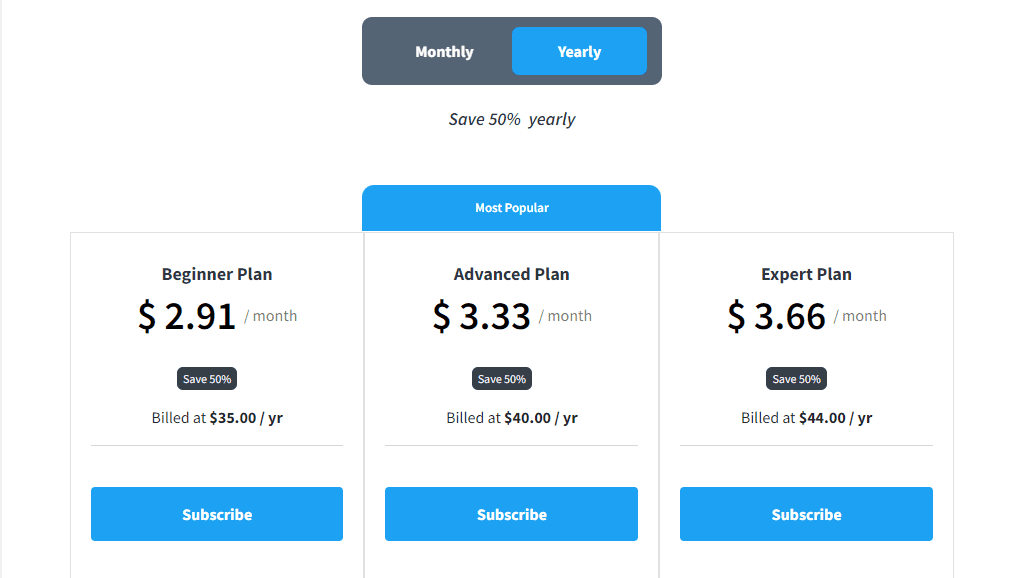The image size is (1010, 578).
Task: Click the Billed at $44.00 / yr text
Action: coord(806,418)
